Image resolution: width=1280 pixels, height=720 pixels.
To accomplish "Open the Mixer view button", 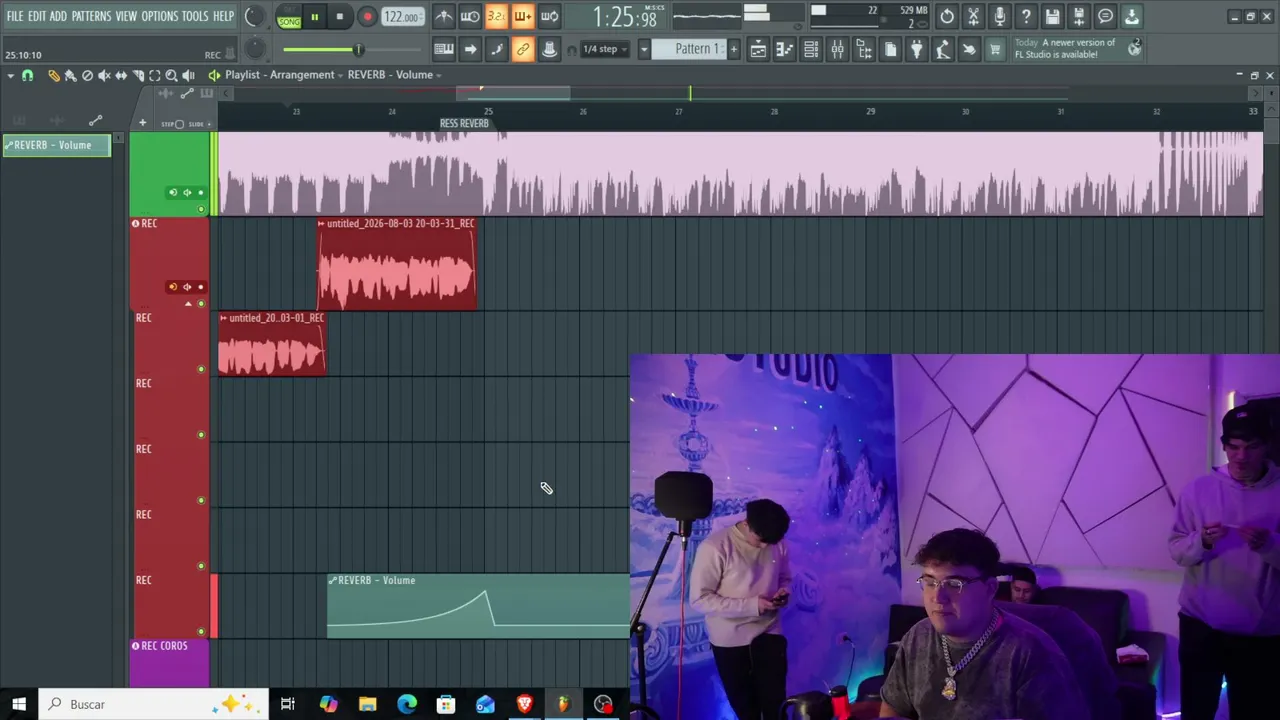I will pos(837,49).
